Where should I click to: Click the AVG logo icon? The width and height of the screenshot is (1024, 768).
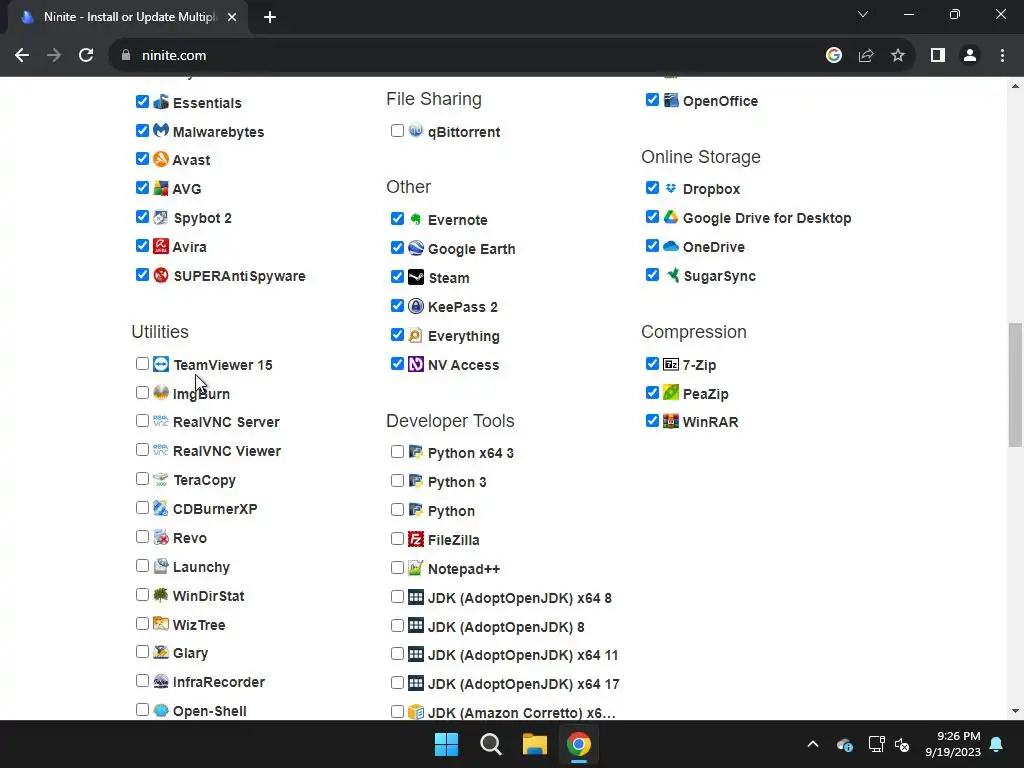tap(161, 188)
